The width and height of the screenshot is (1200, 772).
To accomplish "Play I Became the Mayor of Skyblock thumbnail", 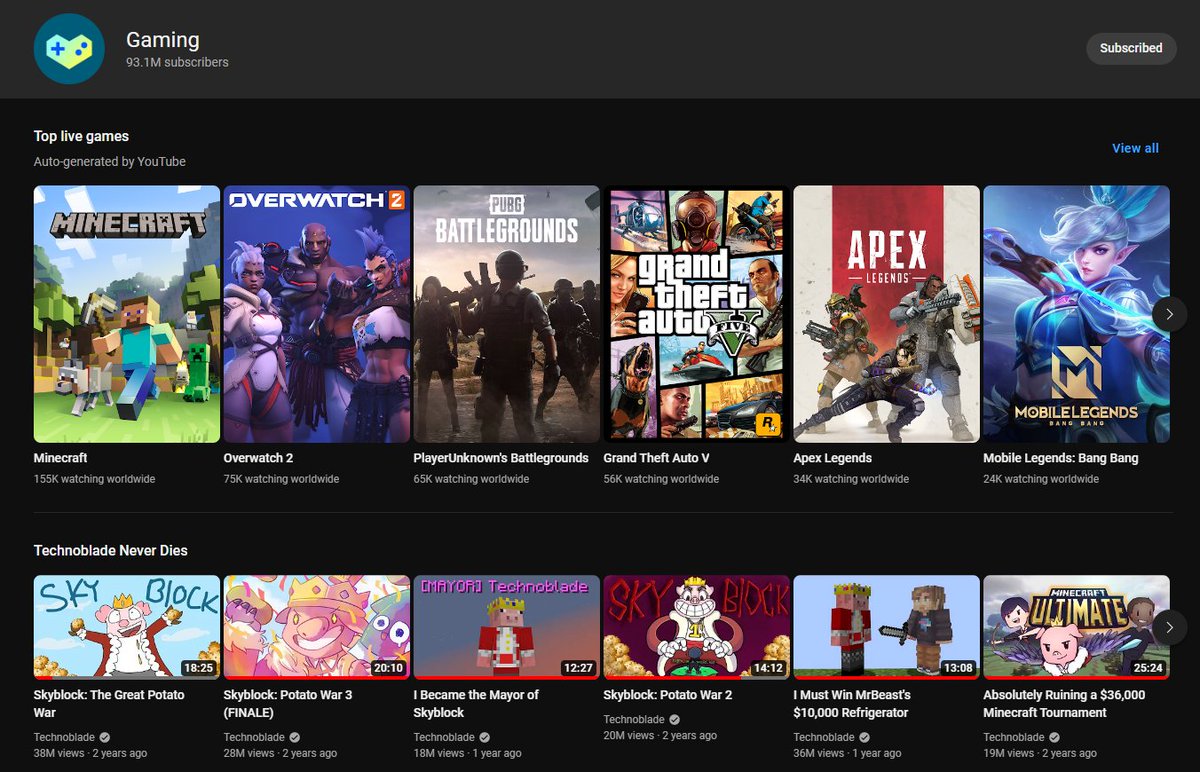I will [x=507, y=627].
